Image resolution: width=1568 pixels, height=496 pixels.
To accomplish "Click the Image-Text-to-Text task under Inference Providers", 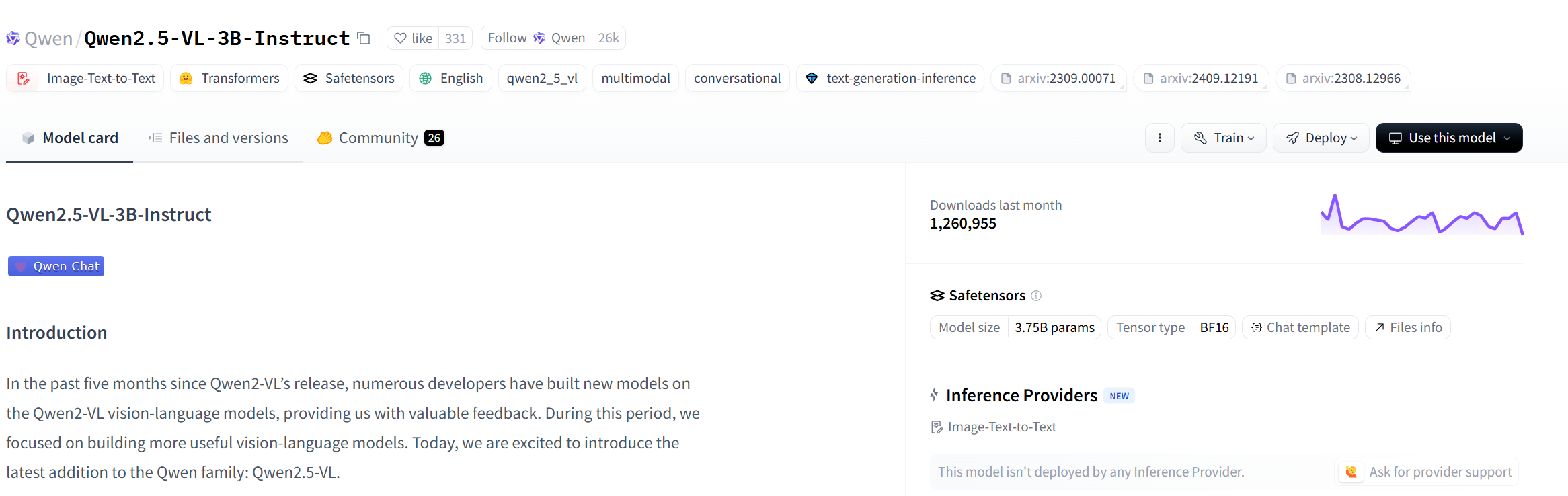I will [994, 427].
